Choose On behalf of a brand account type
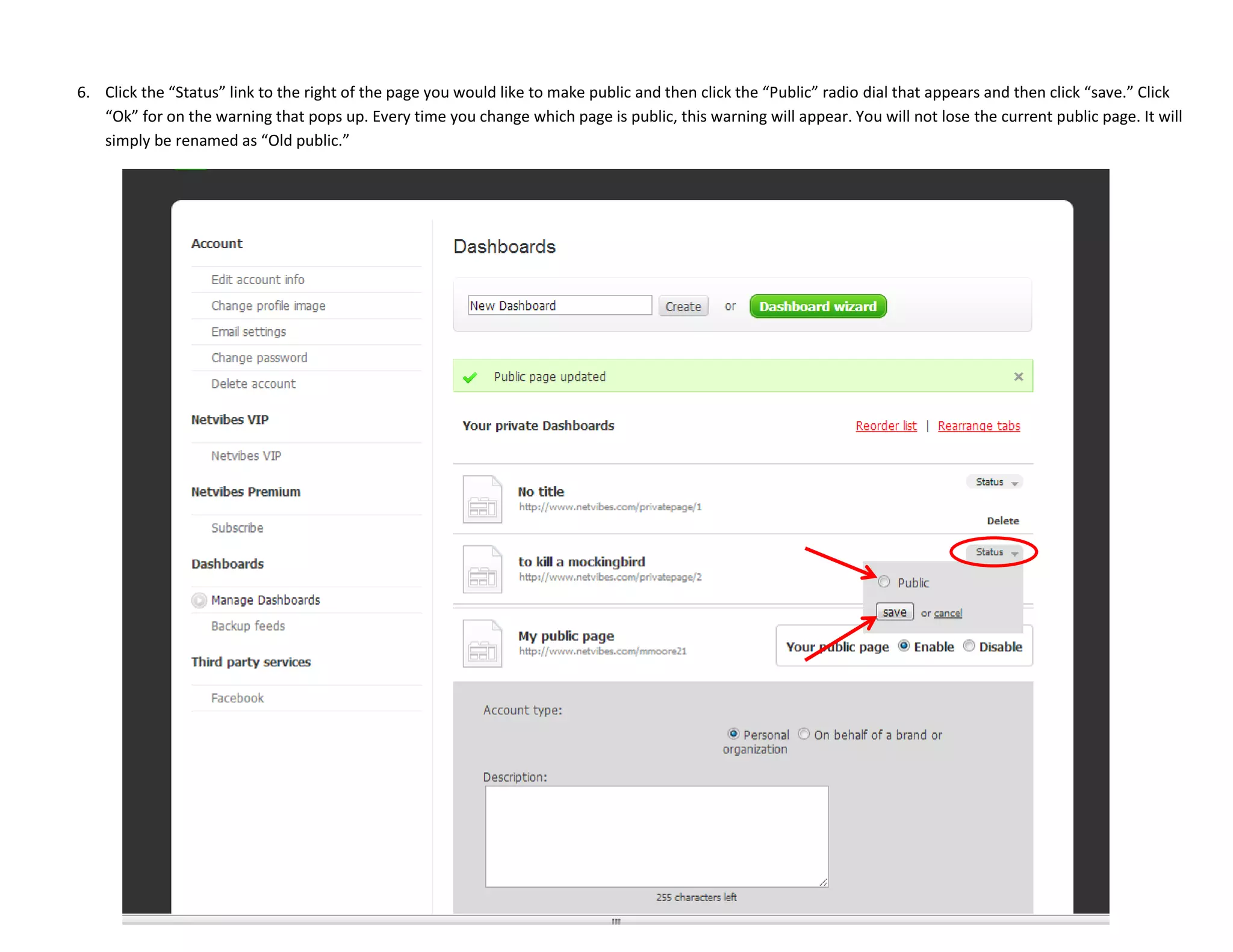Viewport: 1233px width, 952px height. pos(804,734)
